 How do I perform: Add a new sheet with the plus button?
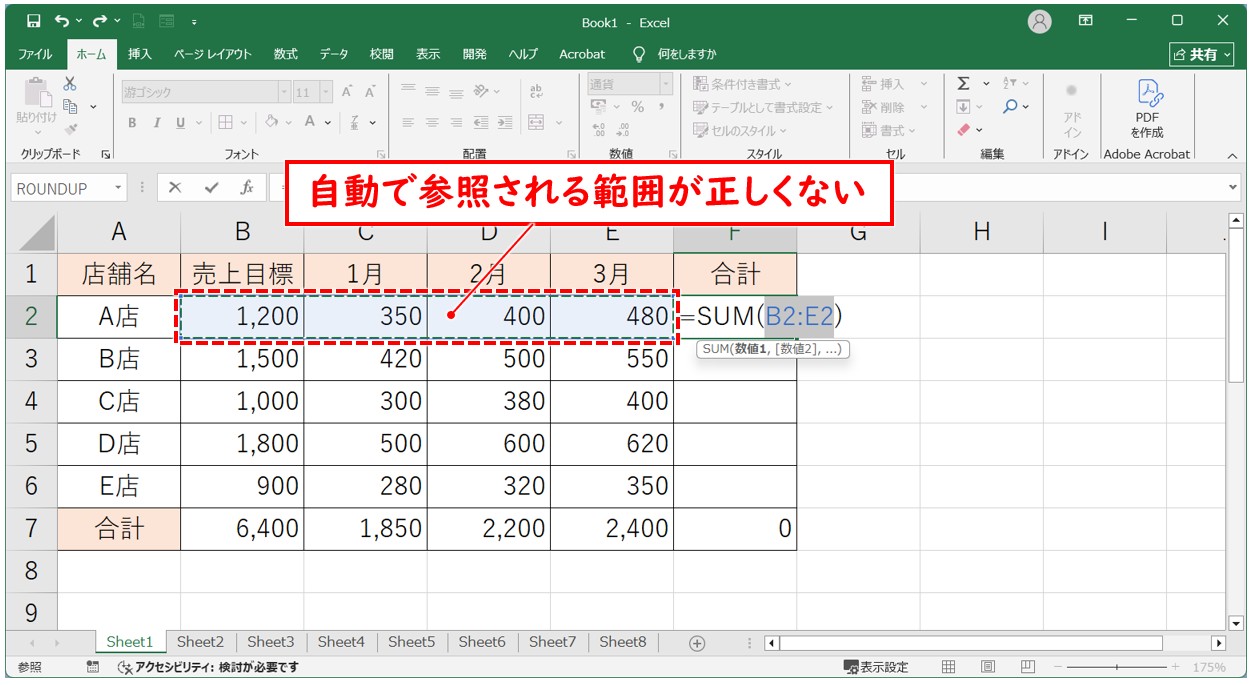click(697, 643)
